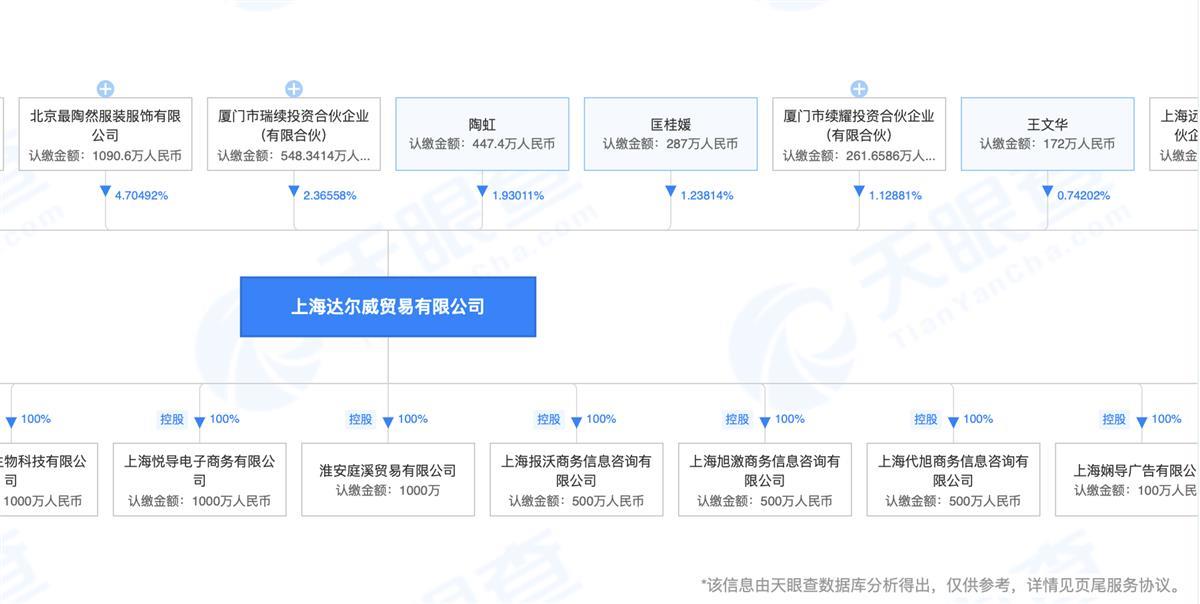Click the 控股 tag above 上海悦导电子商务有限公司

[172, 419]
